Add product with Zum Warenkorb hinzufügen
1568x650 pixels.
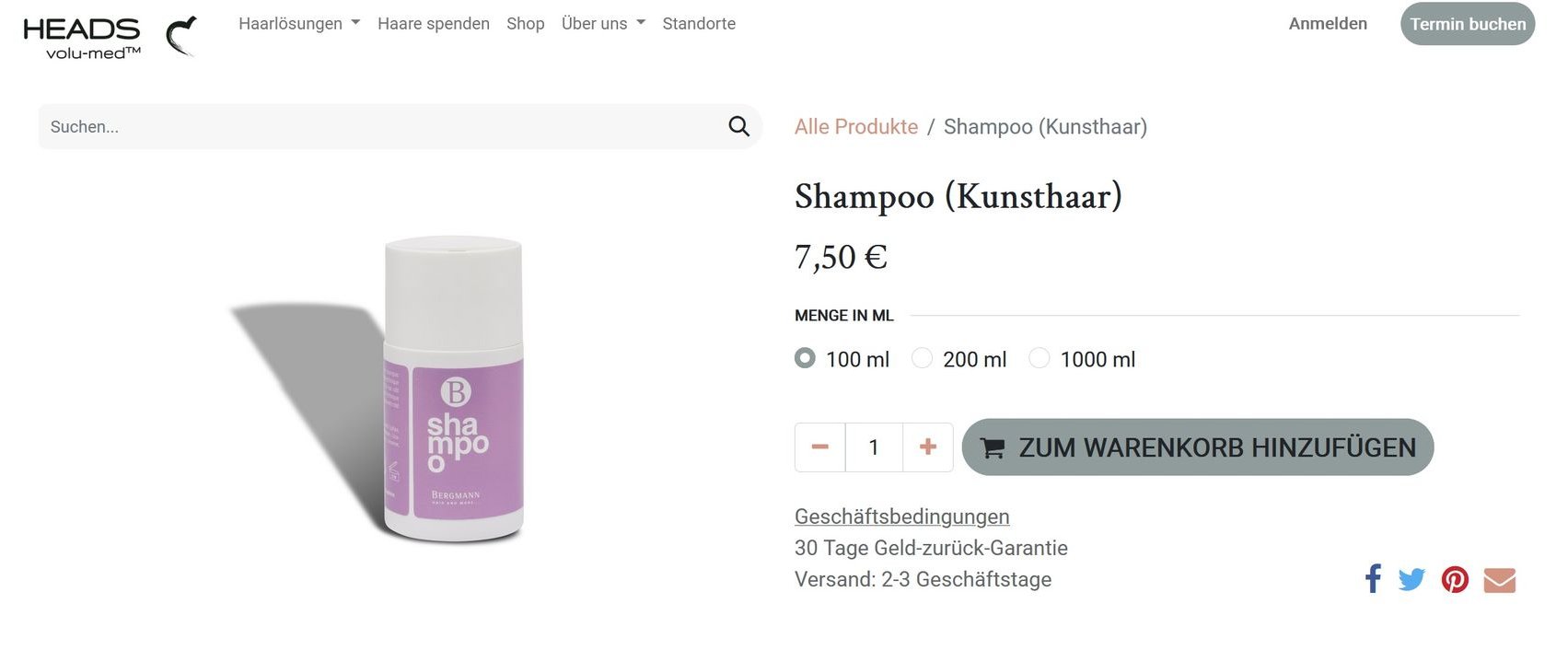point(1198,447)
